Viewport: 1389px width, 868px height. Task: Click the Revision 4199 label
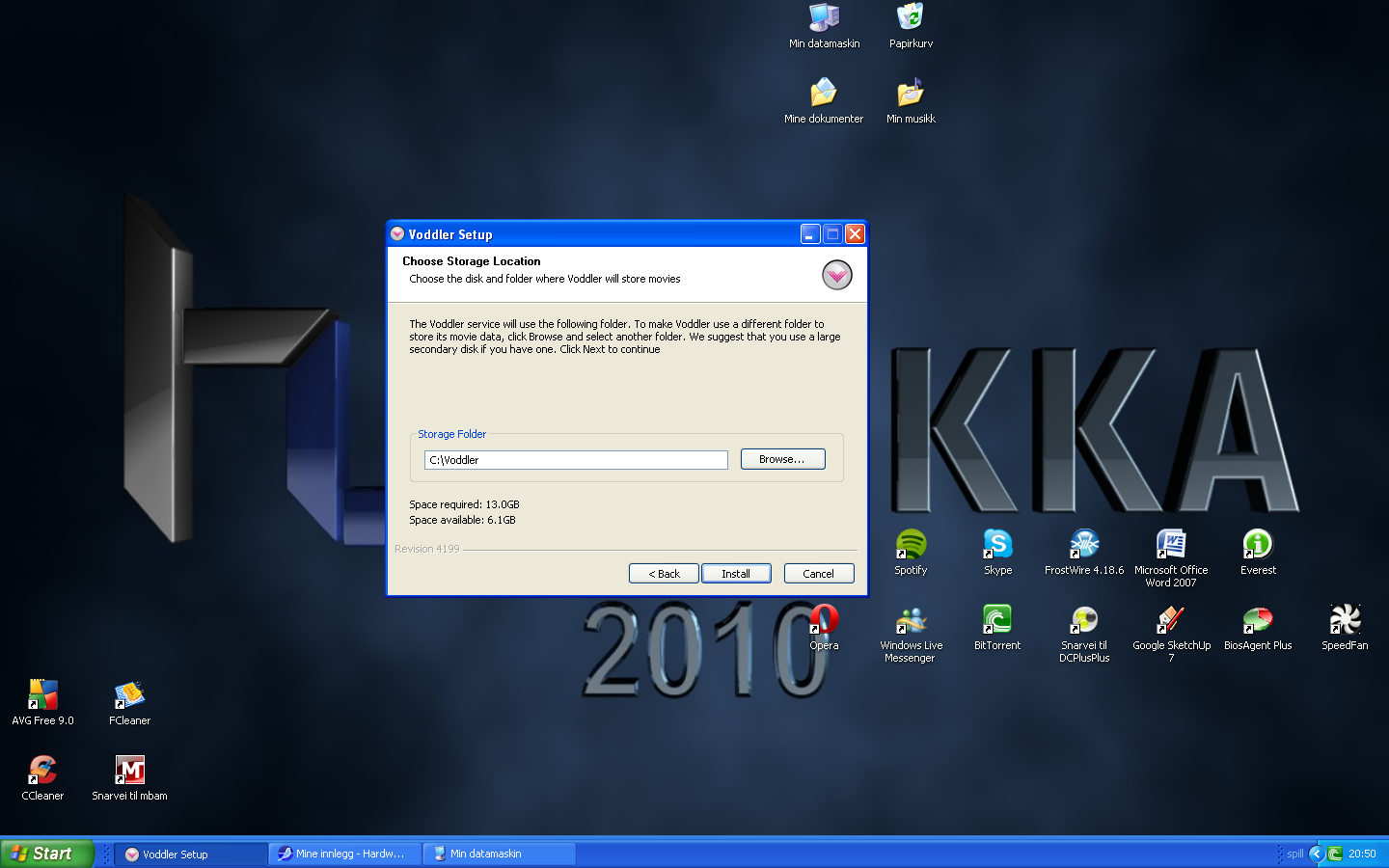(427, 549)
